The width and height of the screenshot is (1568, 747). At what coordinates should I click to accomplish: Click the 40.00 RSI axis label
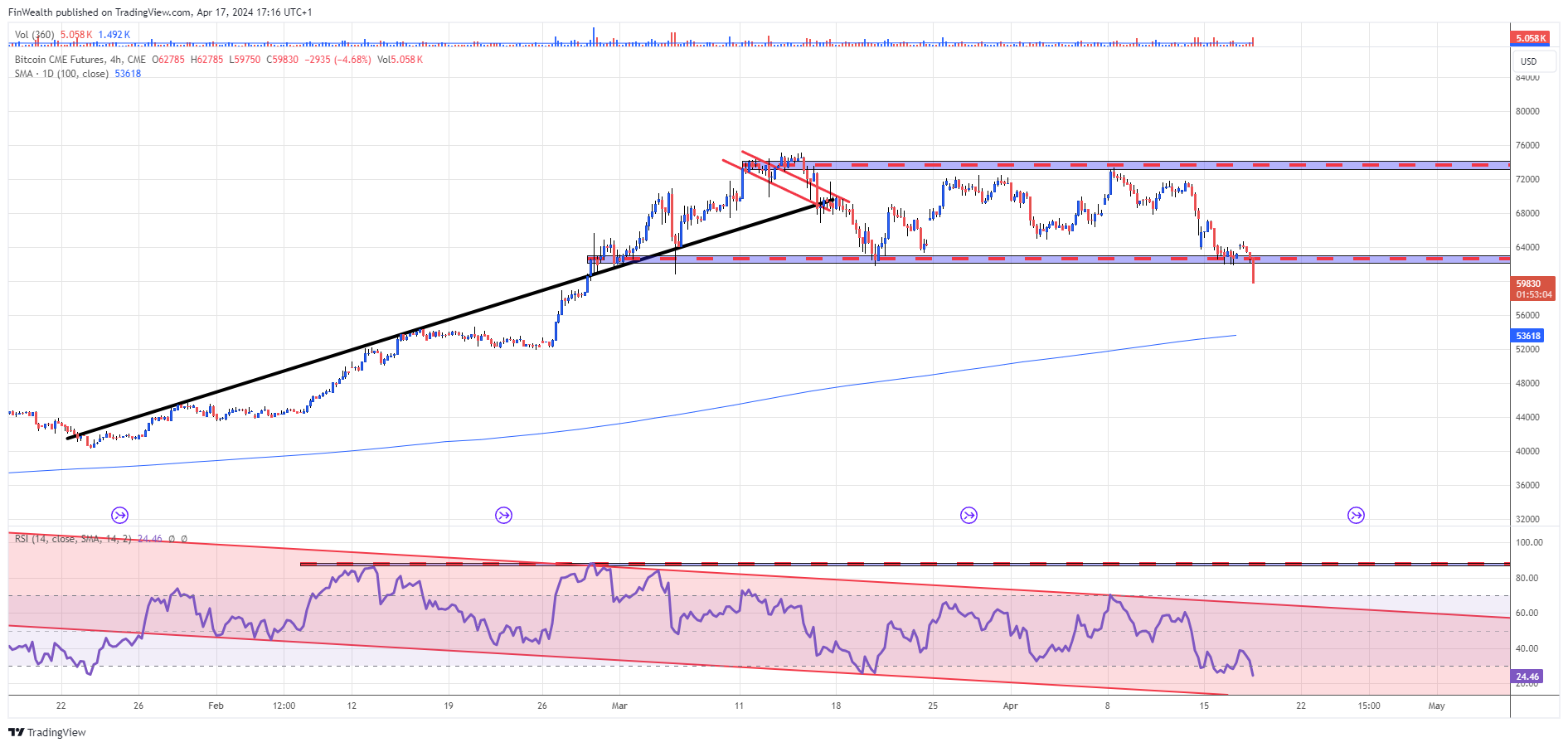1527,648
